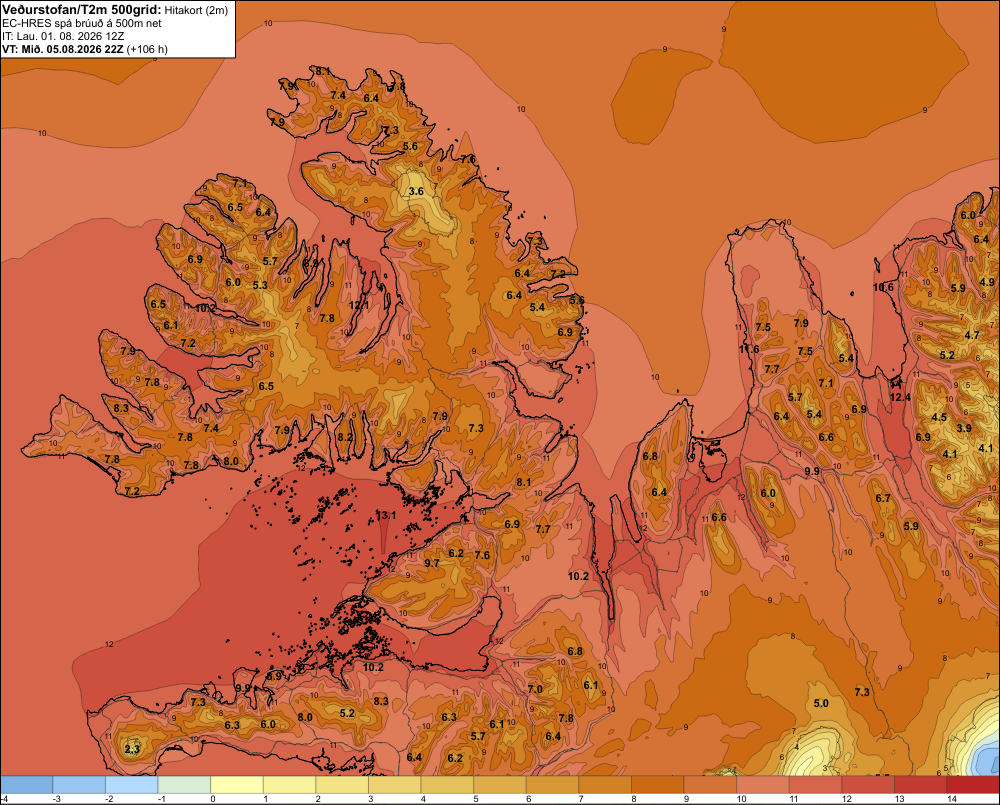The image size is (1000, 805).
Task: Click the '7.0' temperature value
Action: click(x=535, y=689)
